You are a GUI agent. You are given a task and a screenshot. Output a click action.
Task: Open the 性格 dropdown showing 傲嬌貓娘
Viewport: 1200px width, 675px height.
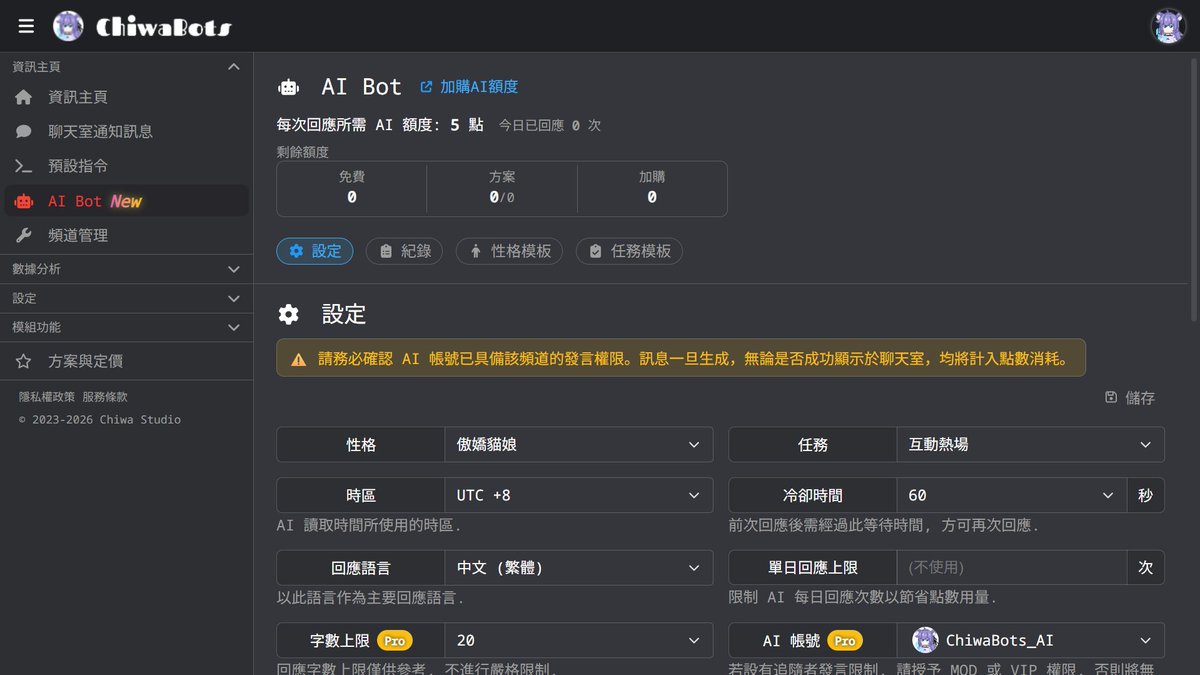[x=579, y=444]
